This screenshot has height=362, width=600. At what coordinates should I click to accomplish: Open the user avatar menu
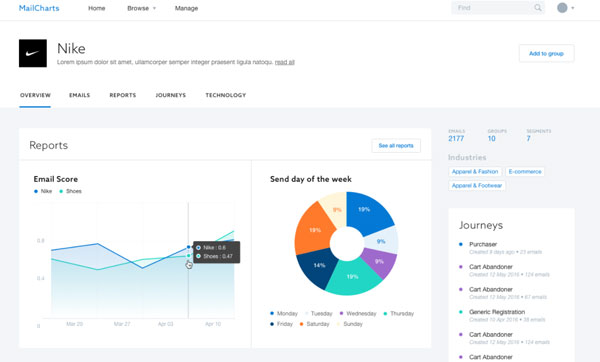562,8
